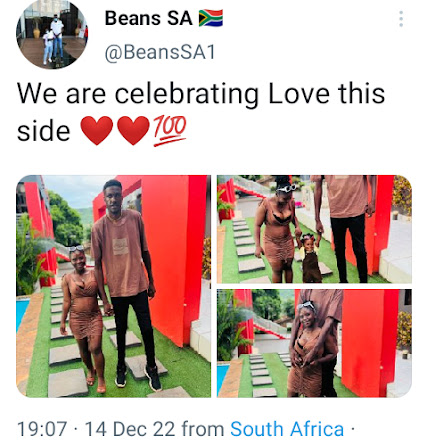Click the word 'side' in tweet
The height and width of the screenshot is (445, 427).
(44, 131)
